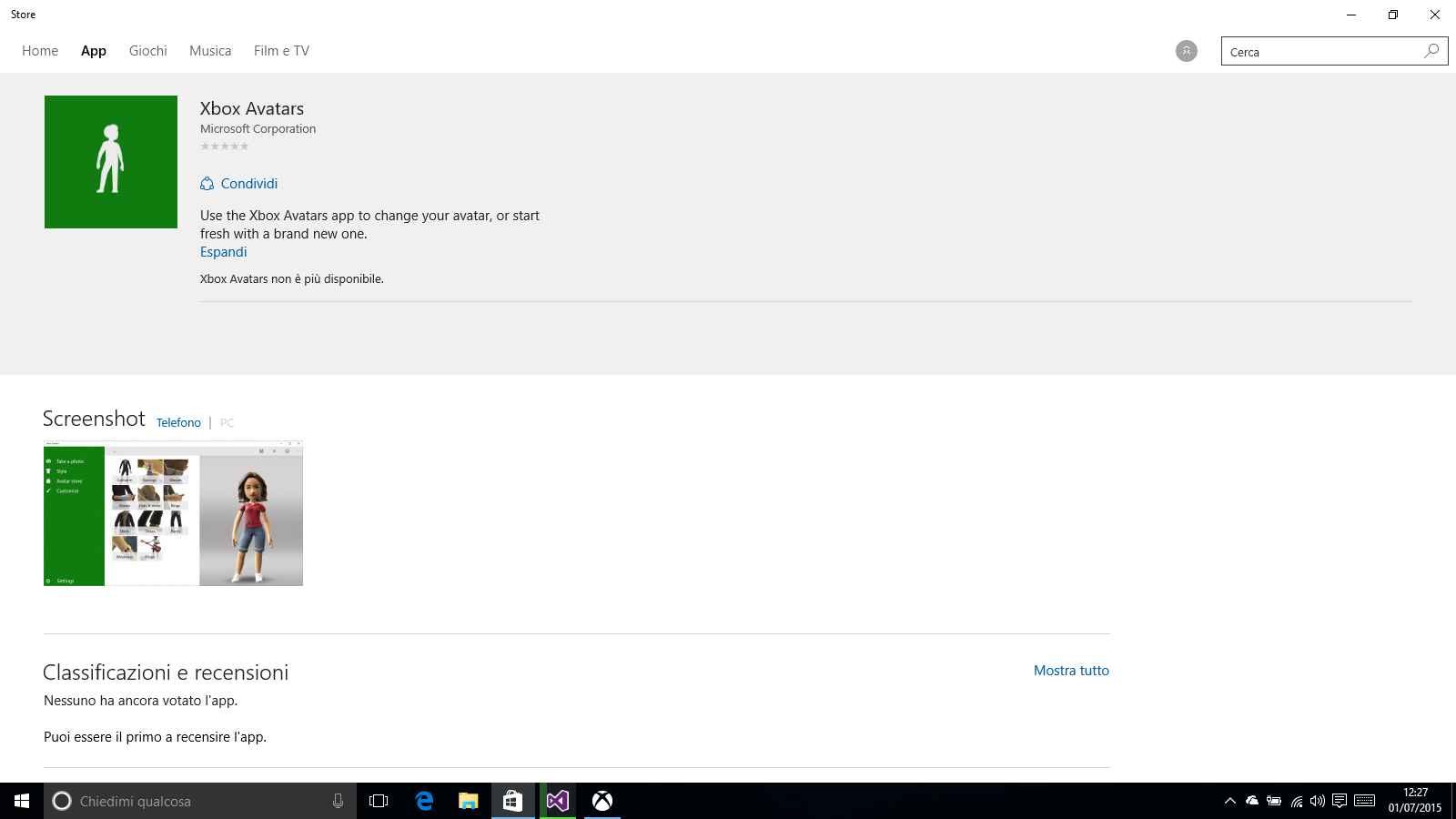Viewport: 1456px width, 819px height.
Task: Open the network Wi-Fi tray icon
Action: click(1297, 801)
